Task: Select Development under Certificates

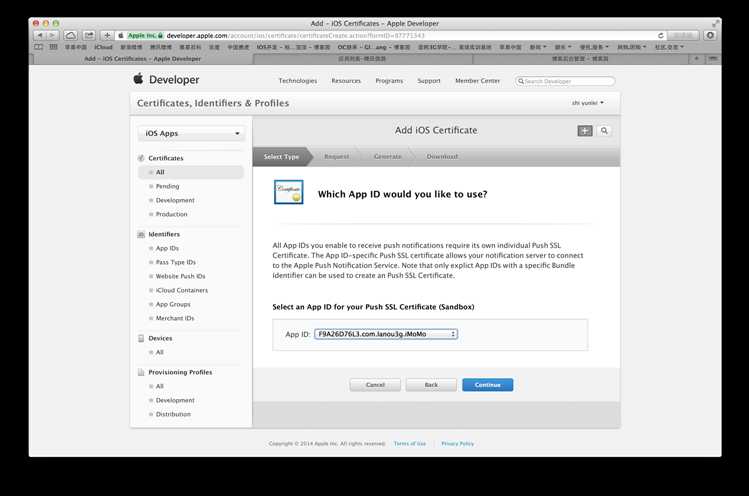Action: 175,200
